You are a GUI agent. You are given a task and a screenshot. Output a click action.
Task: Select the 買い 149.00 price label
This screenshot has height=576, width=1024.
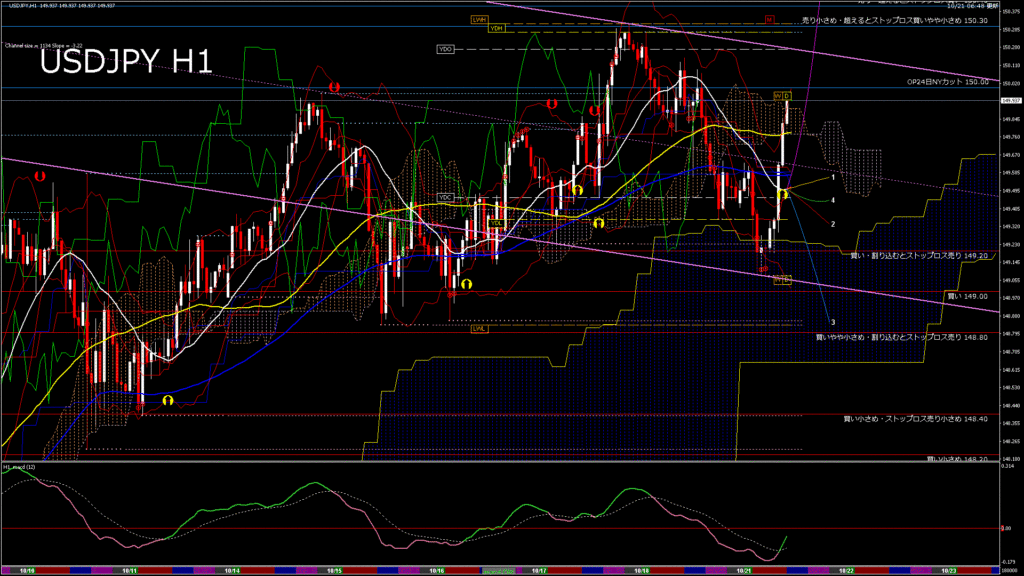(x=966, y=296)
